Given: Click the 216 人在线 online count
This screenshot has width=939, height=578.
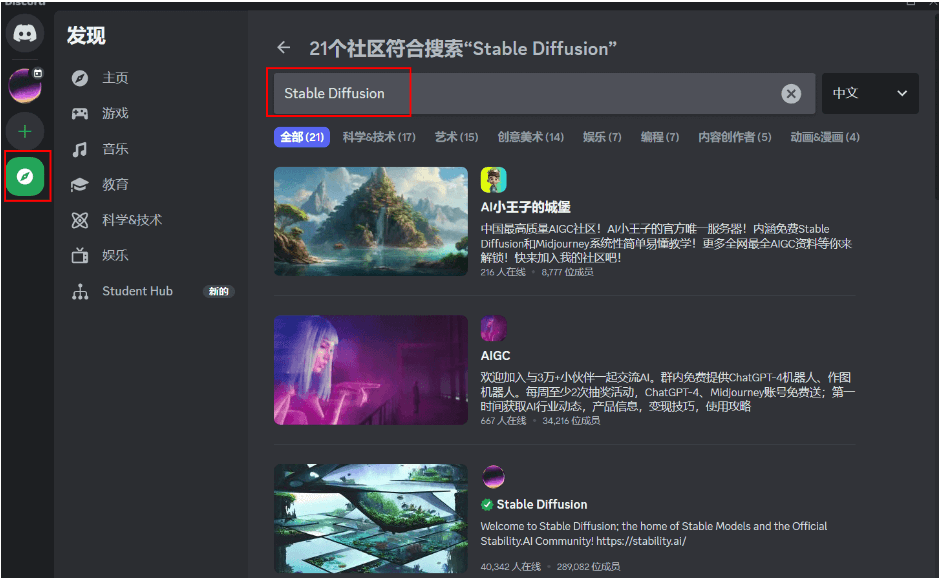Looking at the screenshot, I should (x=503, y=272).
